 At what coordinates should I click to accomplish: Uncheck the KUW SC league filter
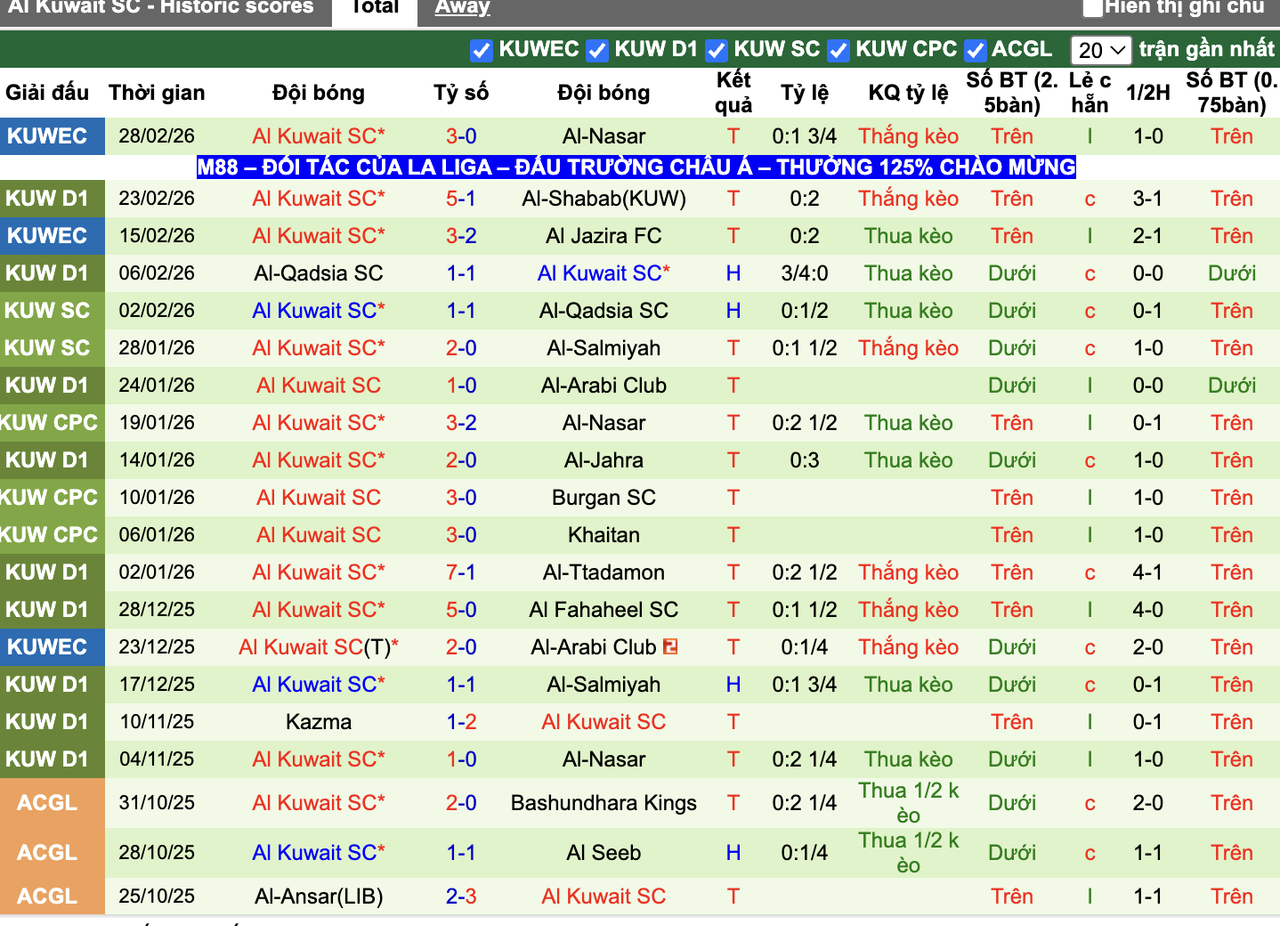716,50
